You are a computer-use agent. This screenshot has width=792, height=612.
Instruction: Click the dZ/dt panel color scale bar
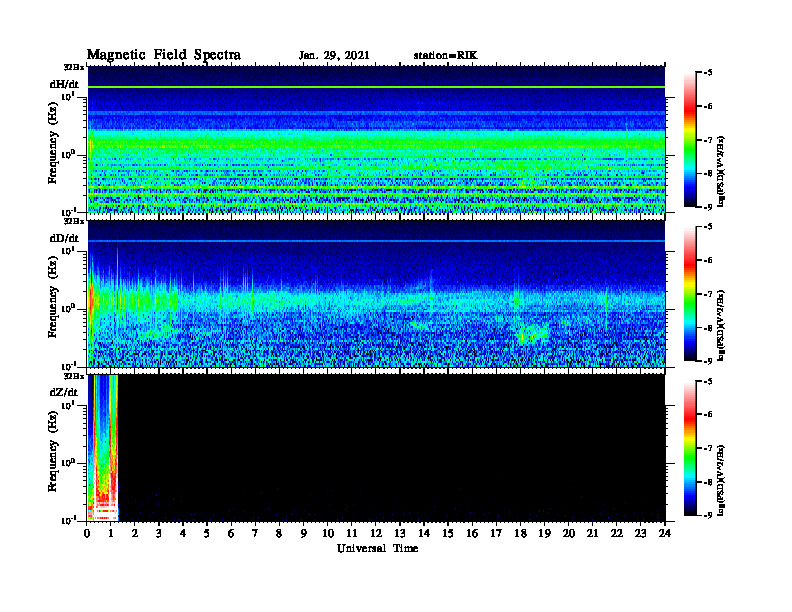click(x=690, y=448)
